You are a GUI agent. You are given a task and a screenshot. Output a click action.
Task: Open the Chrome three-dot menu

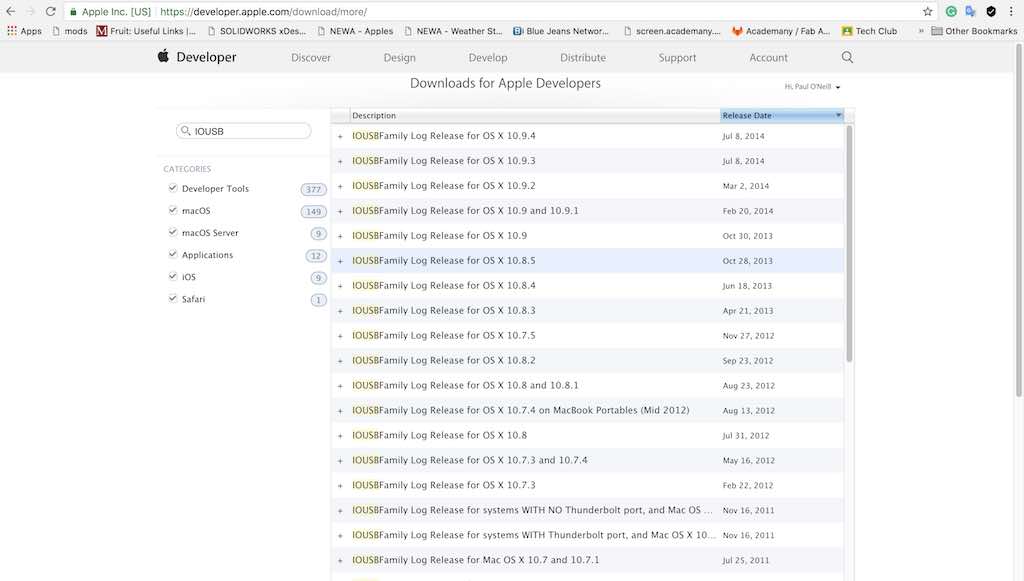tap(1011, 11)
